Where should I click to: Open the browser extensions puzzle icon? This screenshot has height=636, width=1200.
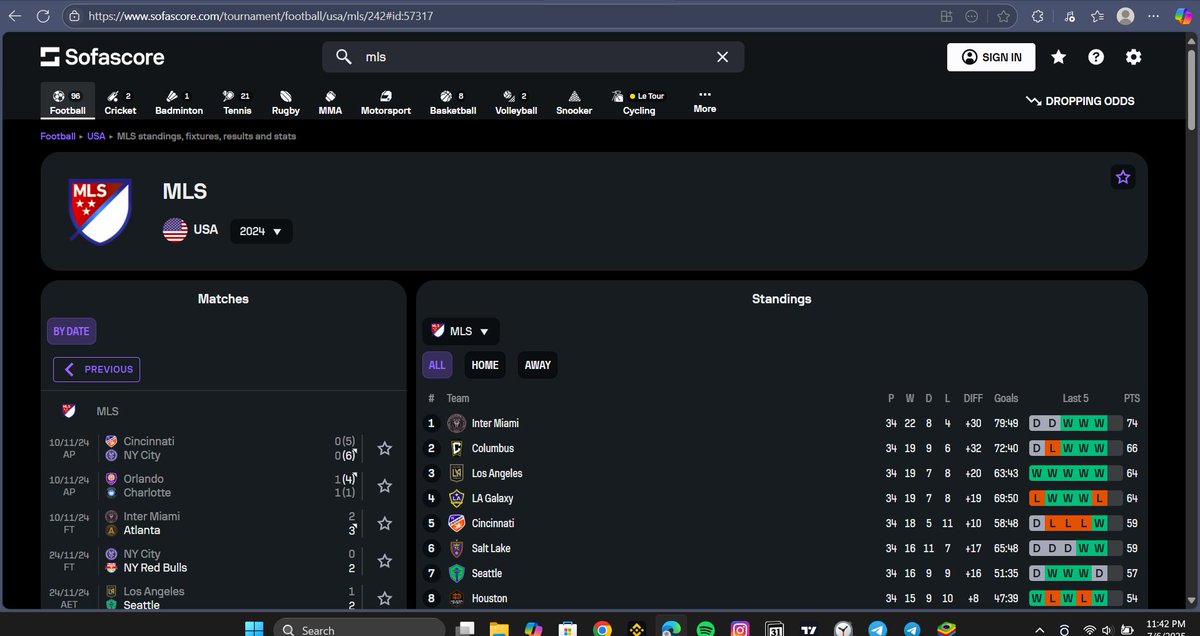pyautogui.click(x=1037, y=17)
